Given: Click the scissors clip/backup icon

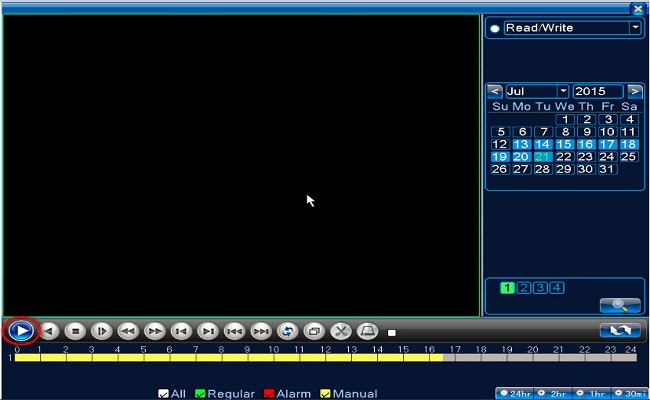Looking at the screenshot, I should [341, 330].
